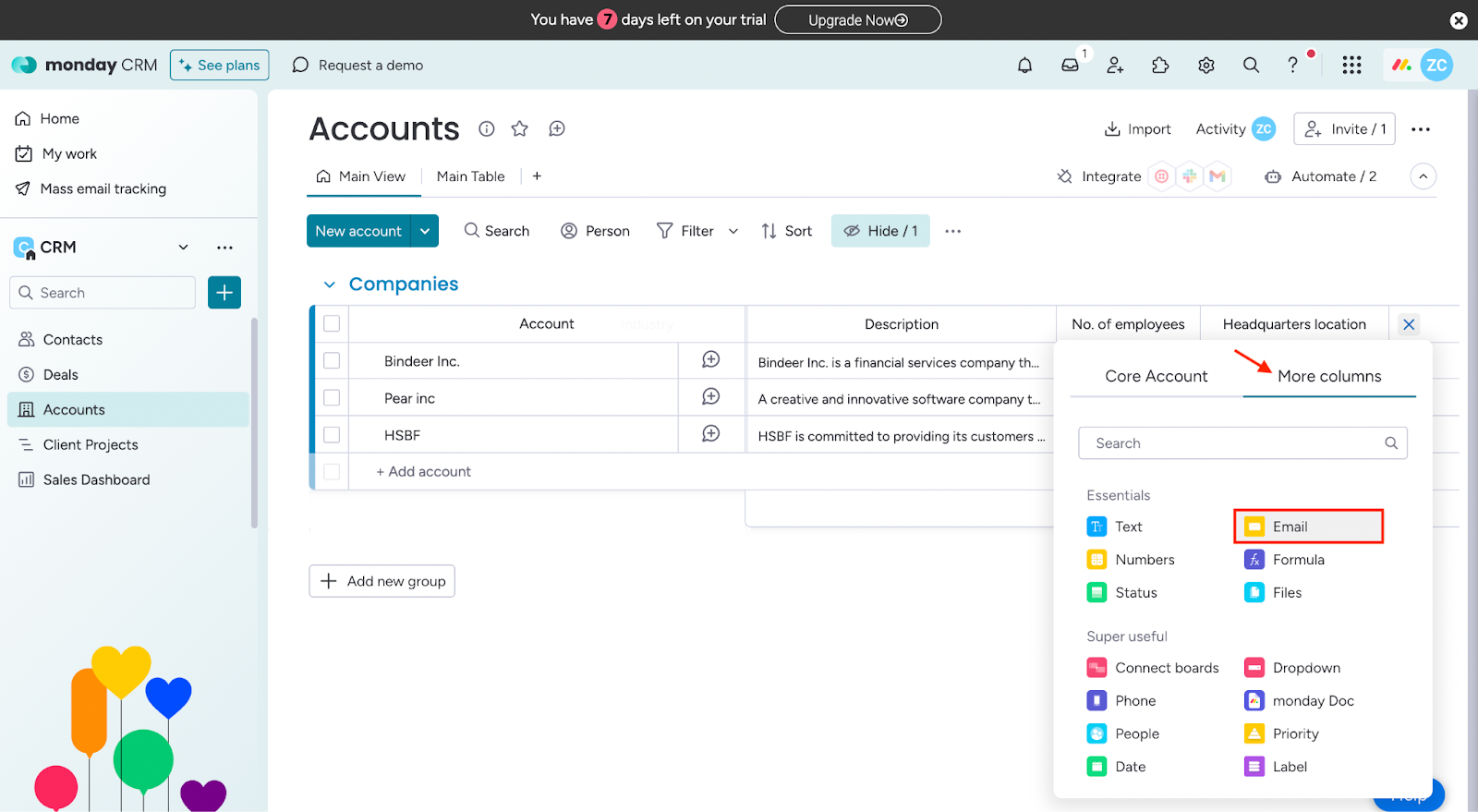Click New account button
This screenshot has height=812, width=1478.
[x=358, y=231]
